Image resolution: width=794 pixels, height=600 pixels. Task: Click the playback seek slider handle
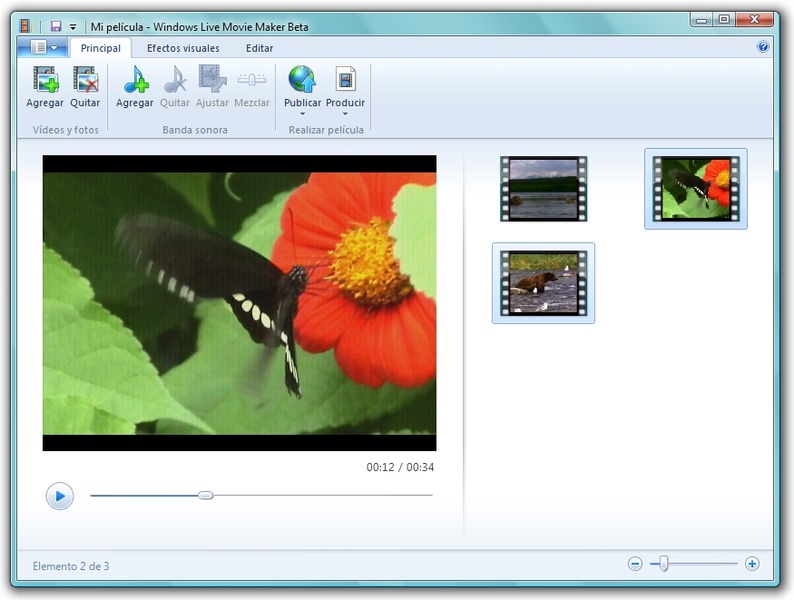coord(205,495)
